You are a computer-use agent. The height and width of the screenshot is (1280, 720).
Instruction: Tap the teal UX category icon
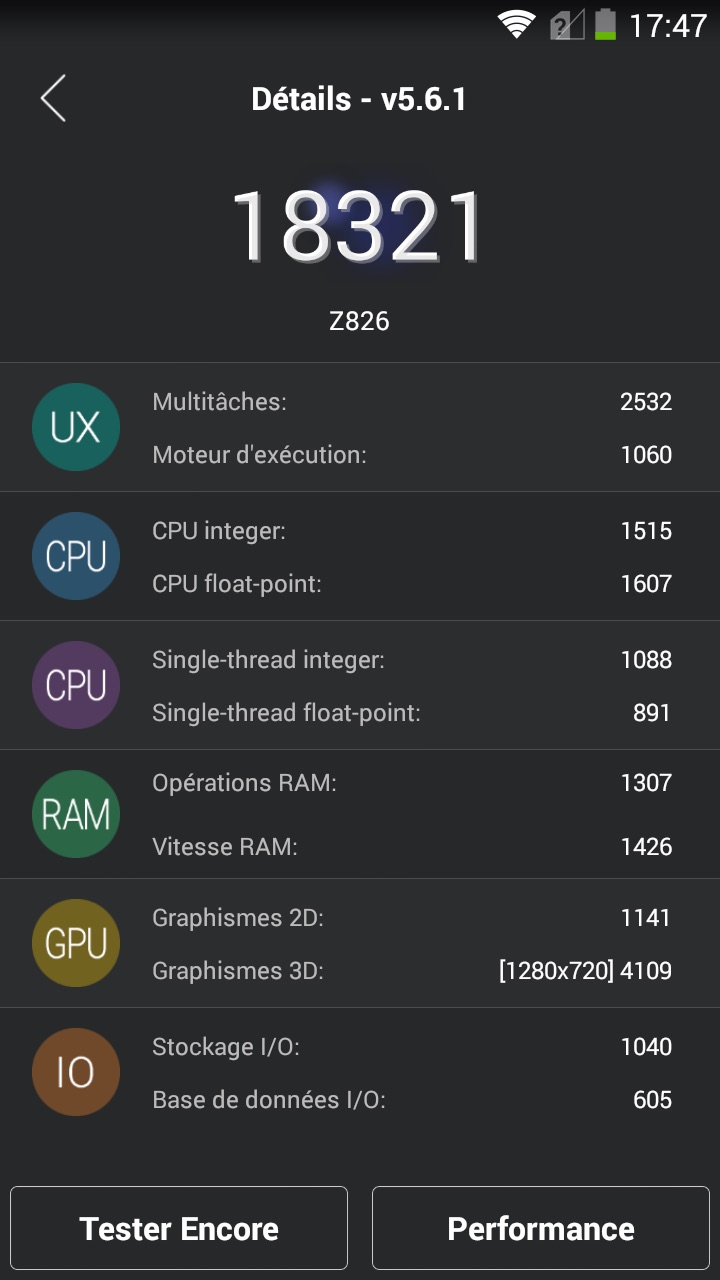(76, 427)
